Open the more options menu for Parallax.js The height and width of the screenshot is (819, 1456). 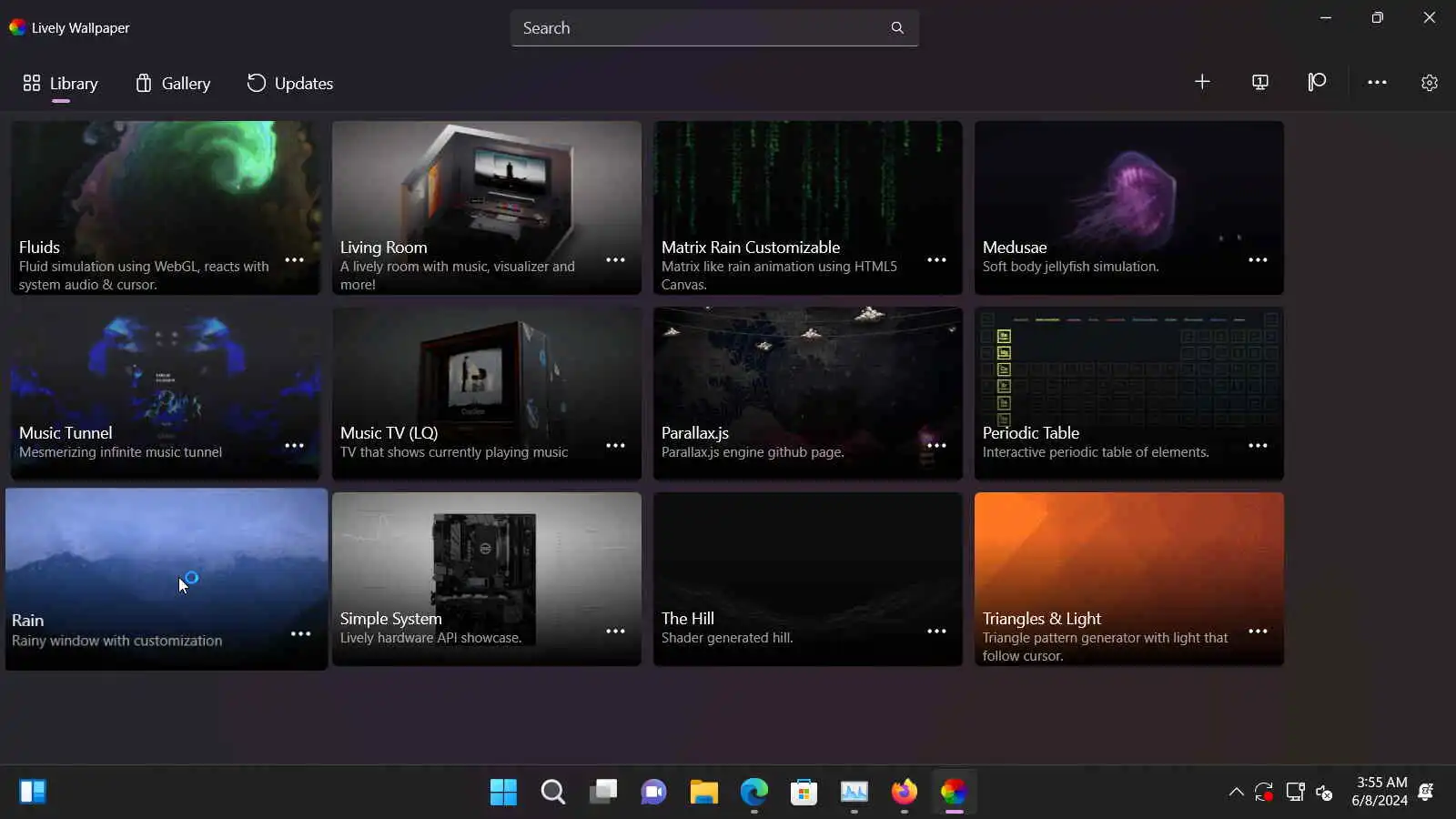point(936,446)
